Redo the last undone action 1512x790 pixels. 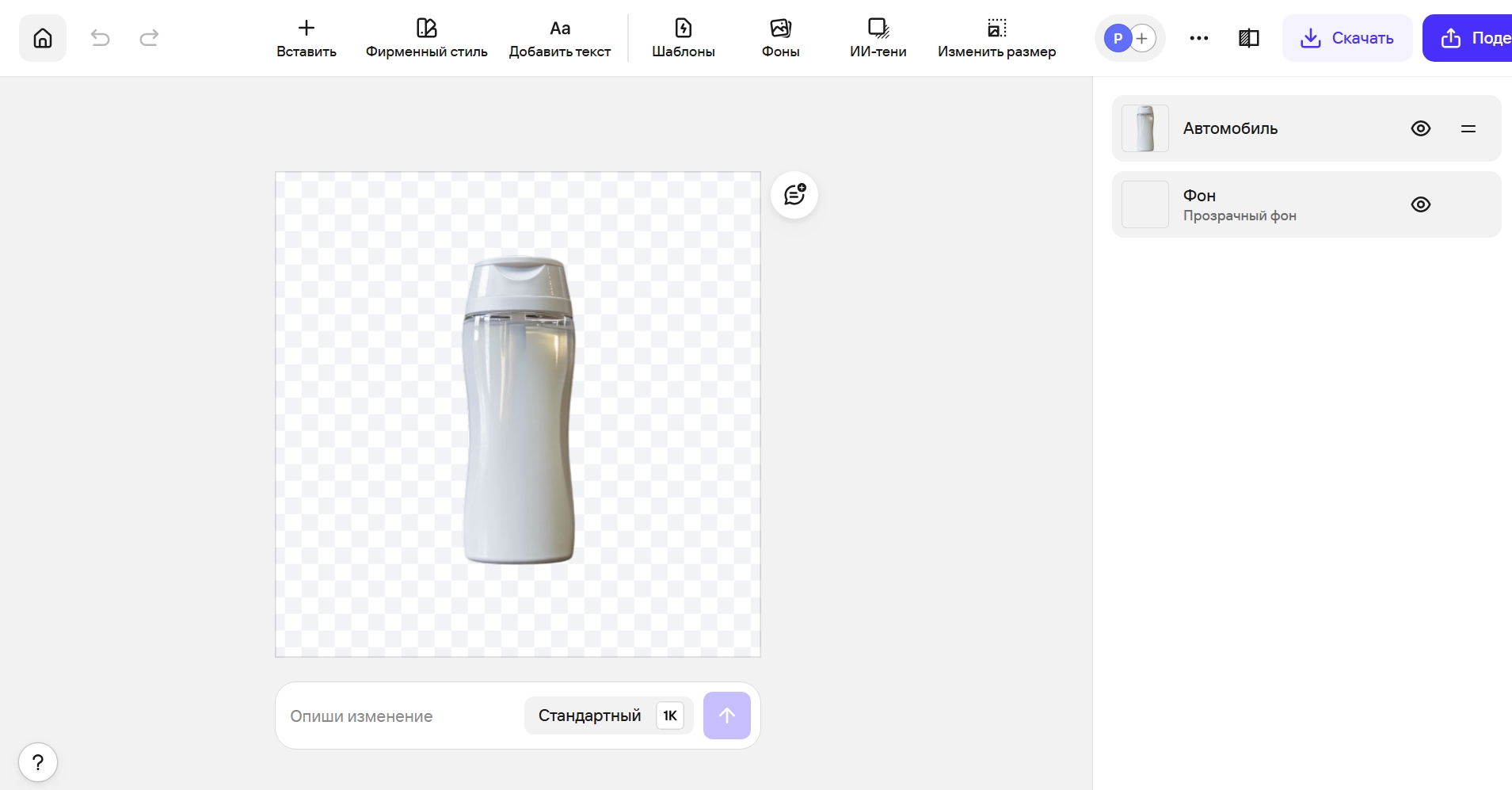tap(149, 37)
